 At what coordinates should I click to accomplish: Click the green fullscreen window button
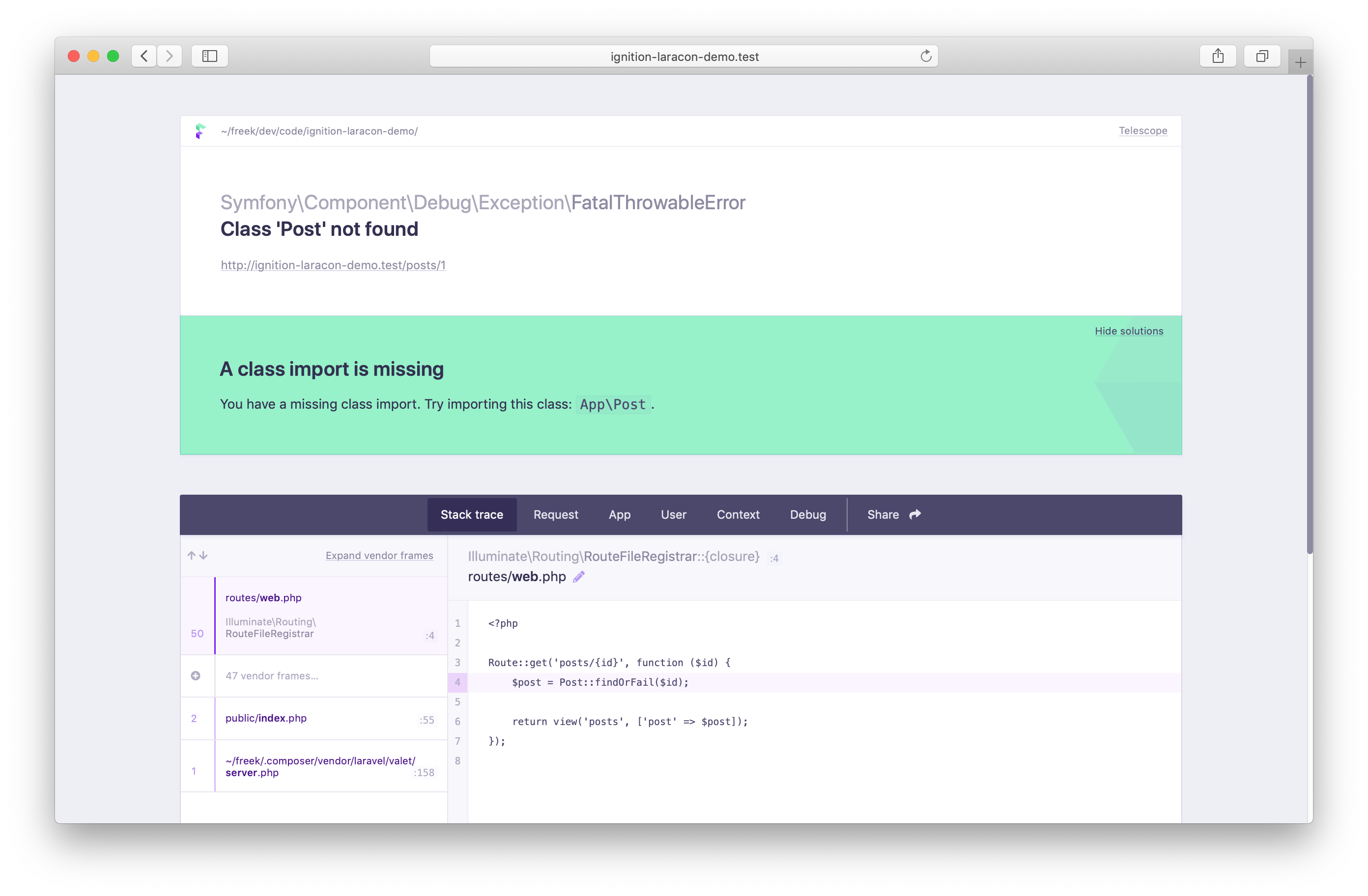point(113,56)
